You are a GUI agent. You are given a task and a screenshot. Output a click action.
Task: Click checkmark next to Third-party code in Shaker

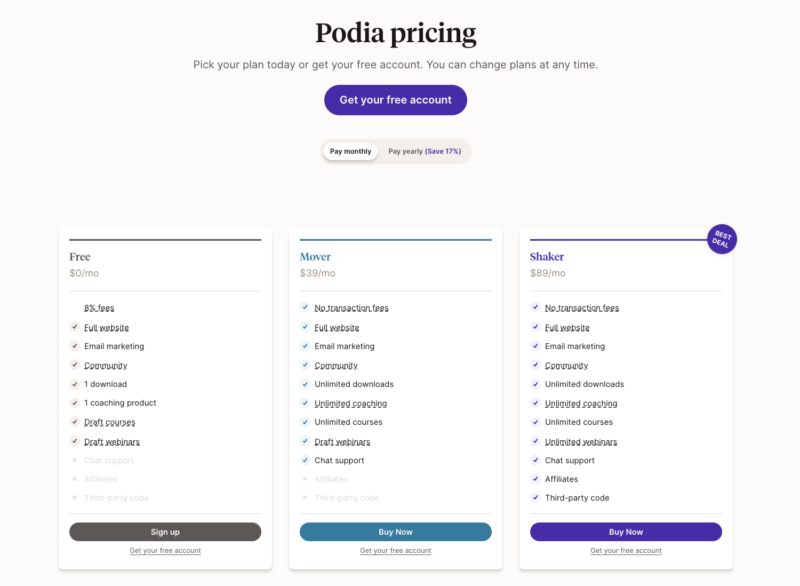[x=535, y=497]
